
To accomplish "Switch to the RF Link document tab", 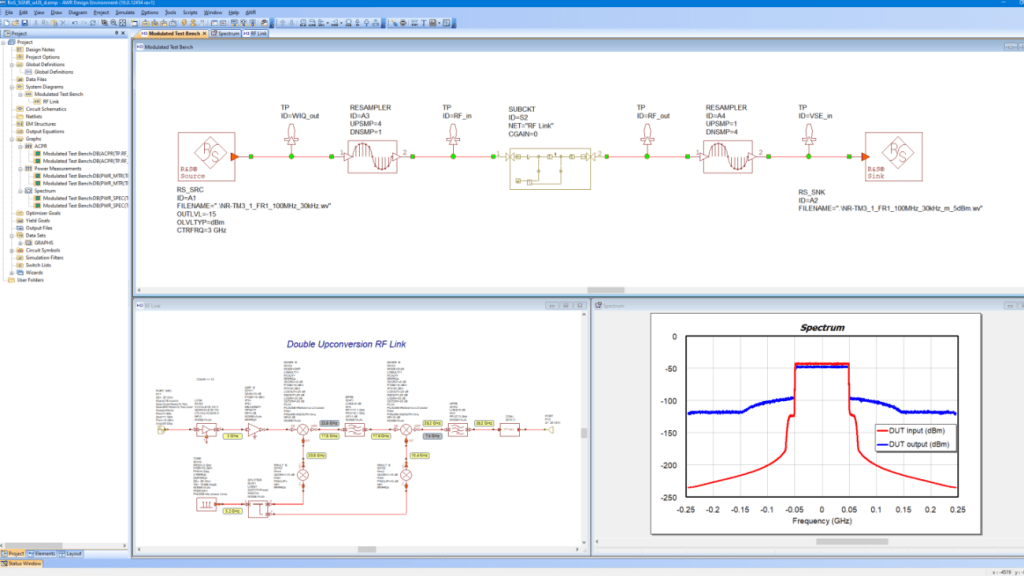I will (255, 33).
